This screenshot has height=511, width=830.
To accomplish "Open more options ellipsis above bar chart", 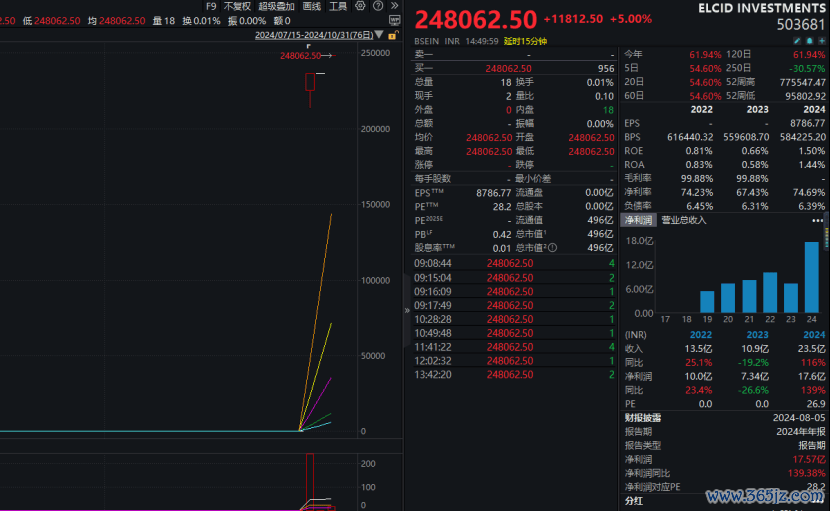I will [817, 220].
